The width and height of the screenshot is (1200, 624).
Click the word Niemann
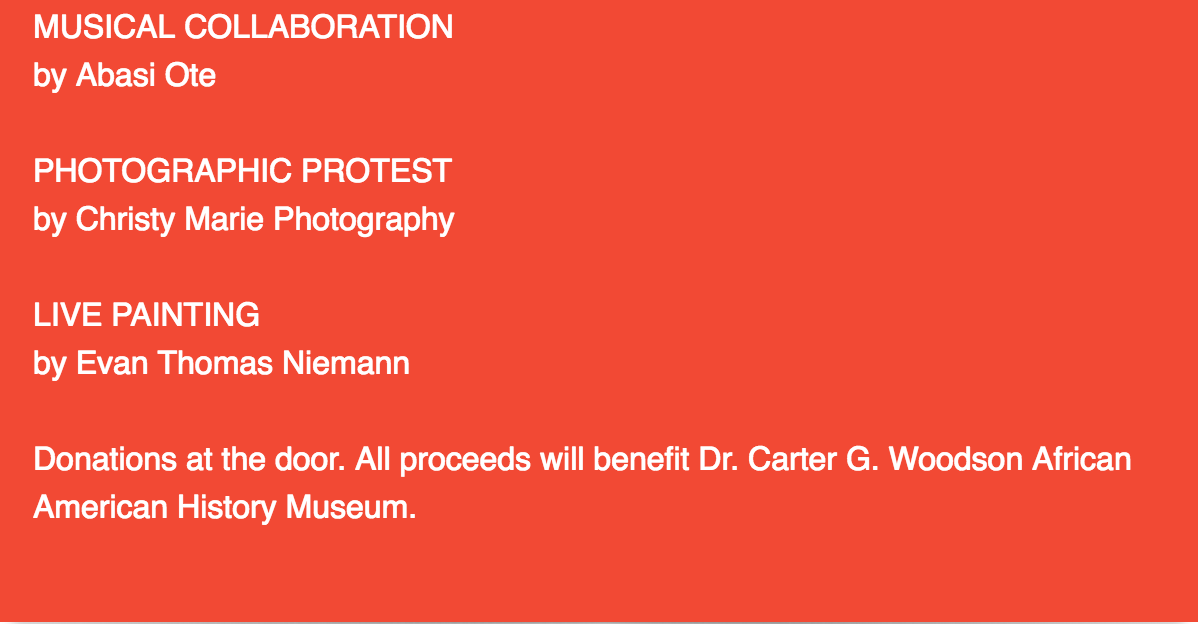point(346,363)
